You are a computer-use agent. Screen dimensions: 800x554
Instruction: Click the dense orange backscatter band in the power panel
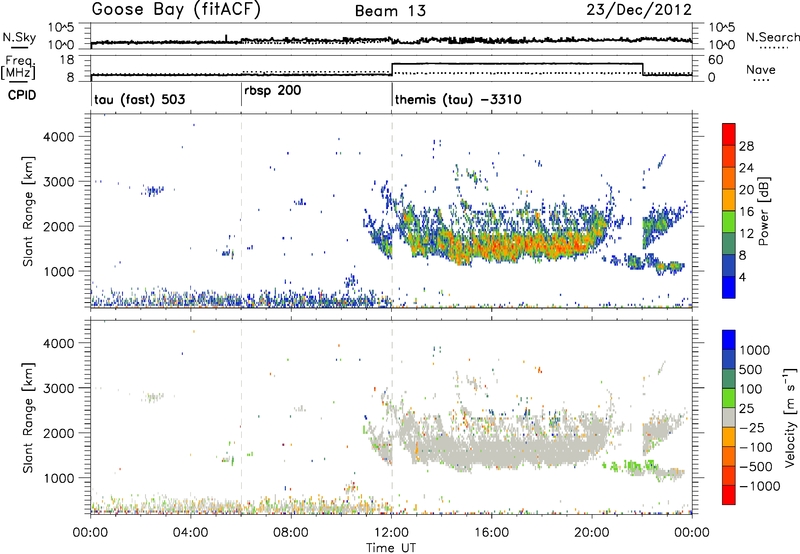point(526,245)
